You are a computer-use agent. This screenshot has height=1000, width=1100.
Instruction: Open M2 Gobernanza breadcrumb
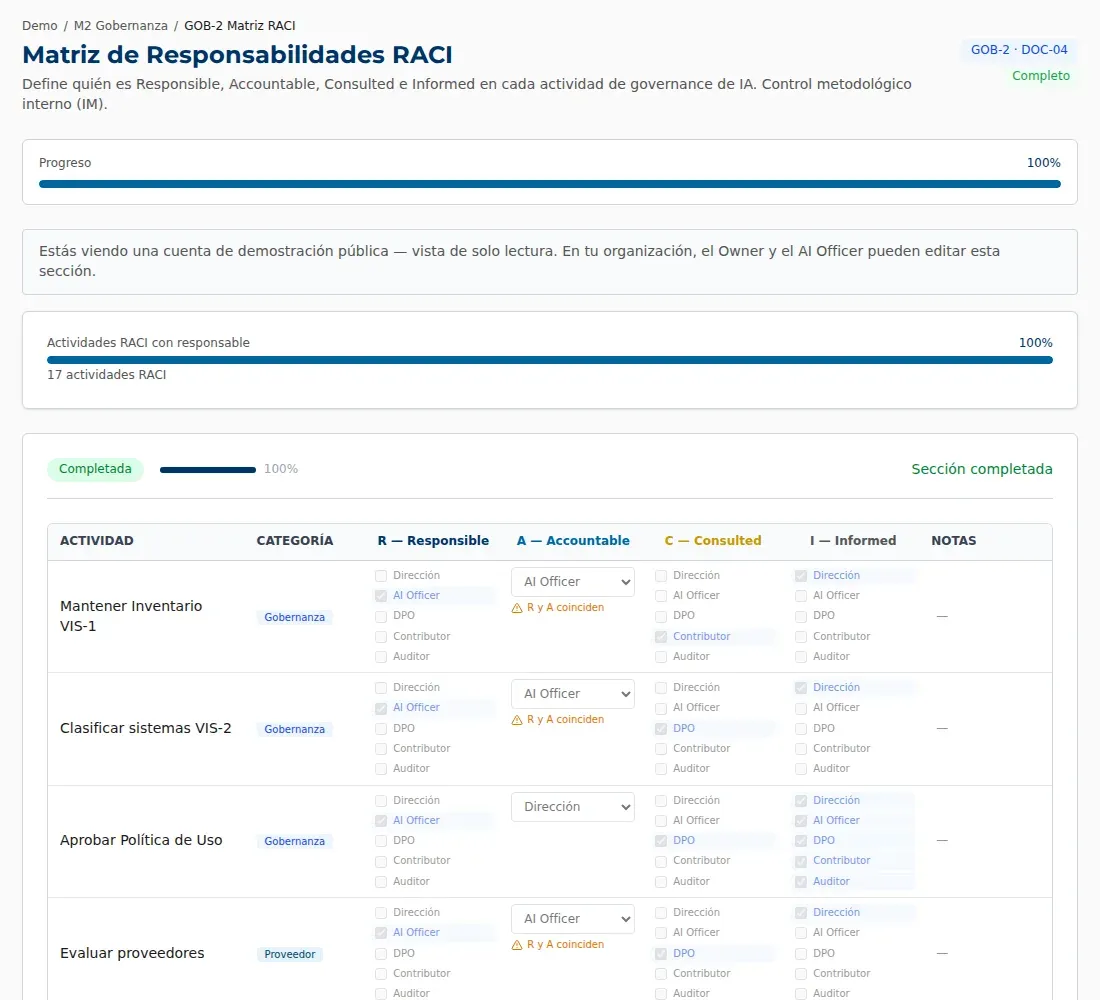tap(121, 26)
